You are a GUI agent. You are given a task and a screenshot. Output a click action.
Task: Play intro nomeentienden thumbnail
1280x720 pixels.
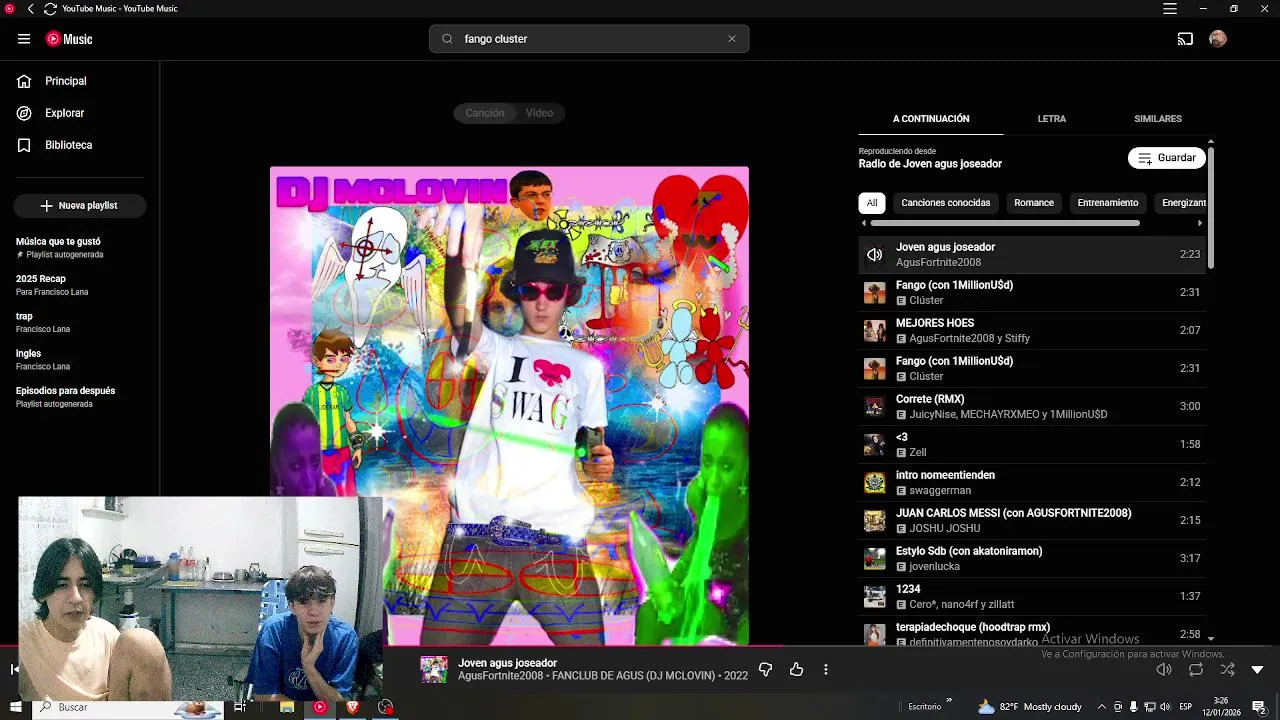tap(875, 483)
